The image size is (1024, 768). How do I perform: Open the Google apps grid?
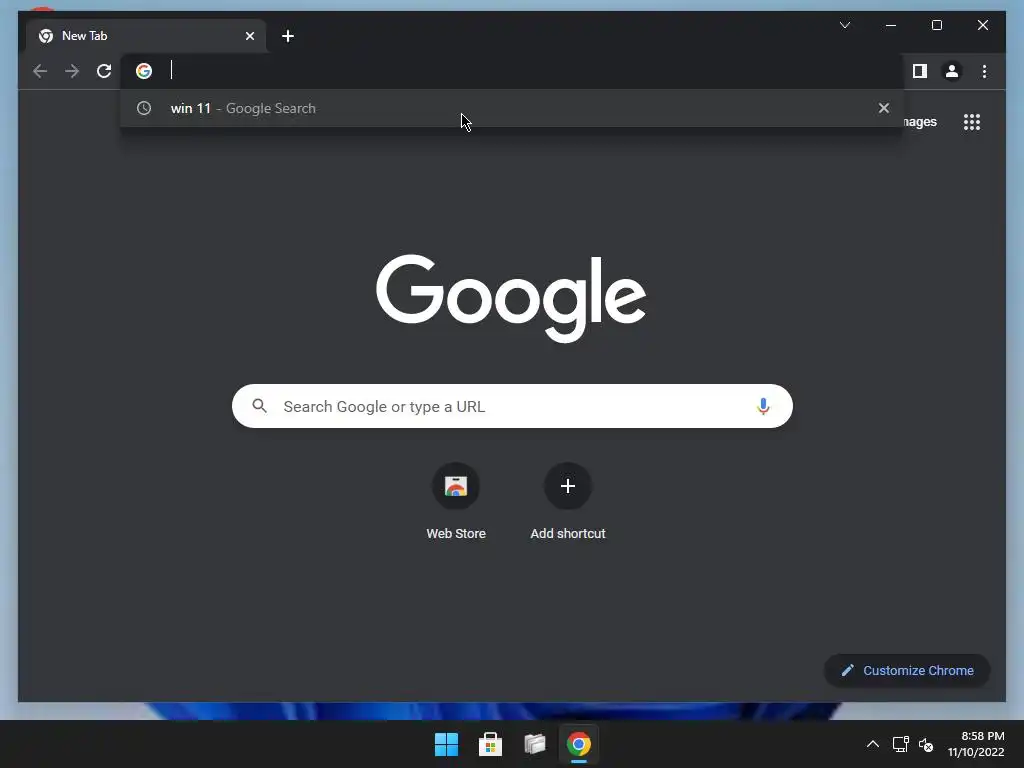(972, 122)
